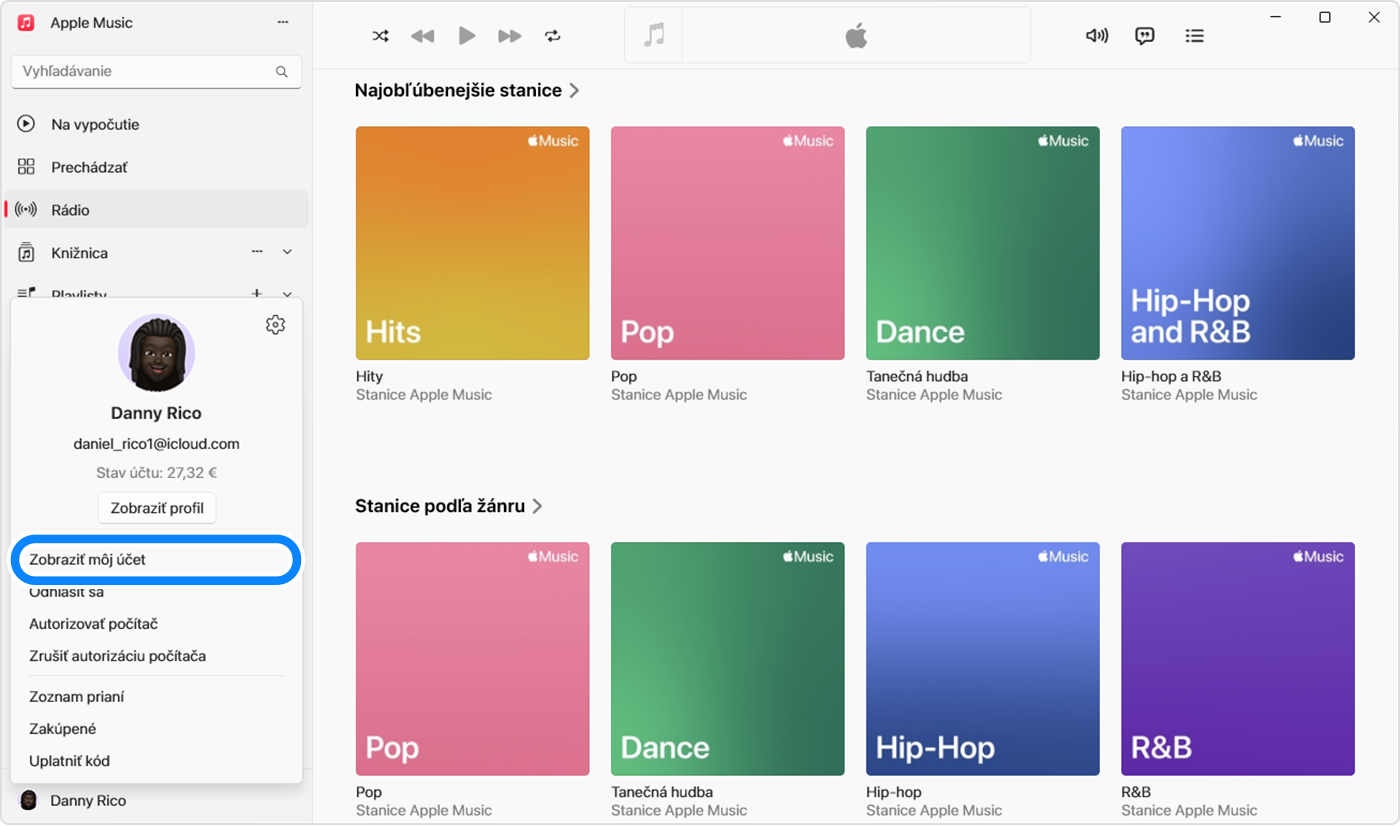Expand Najobľúbenejšie stanice chevron arrow
The height and width of the screenshot is (826, 1400).
(x=574, y=90)
